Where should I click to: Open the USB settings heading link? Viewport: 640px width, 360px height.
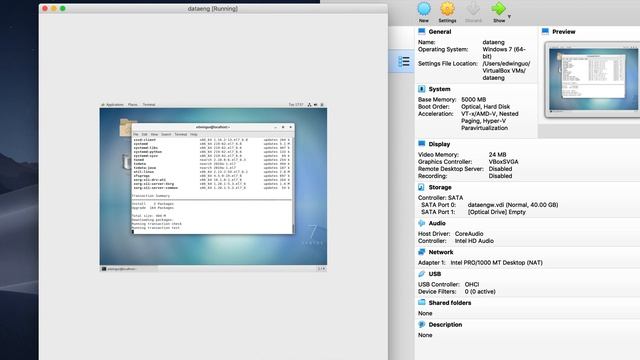435,274
